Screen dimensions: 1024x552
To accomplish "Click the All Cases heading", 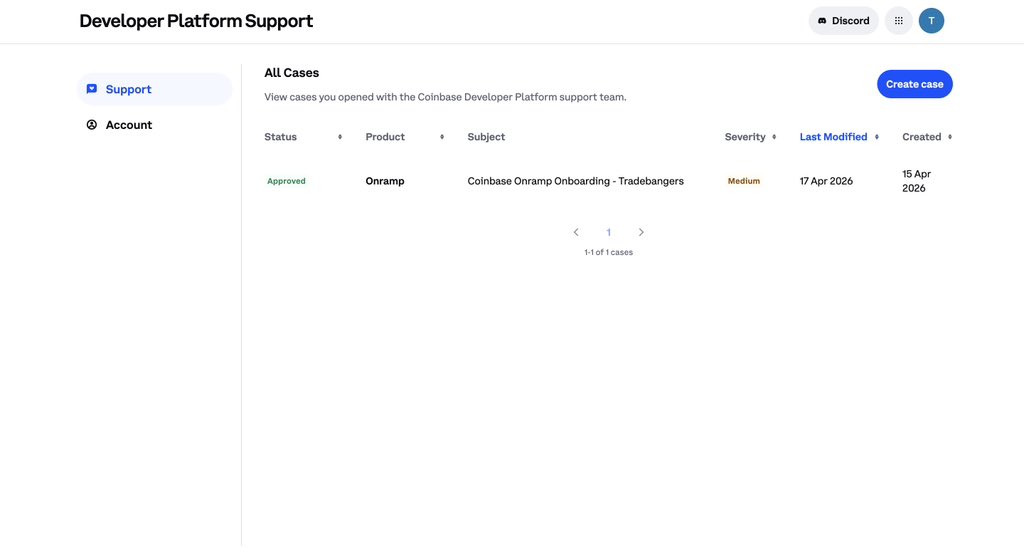I will (x=291, y=73).
